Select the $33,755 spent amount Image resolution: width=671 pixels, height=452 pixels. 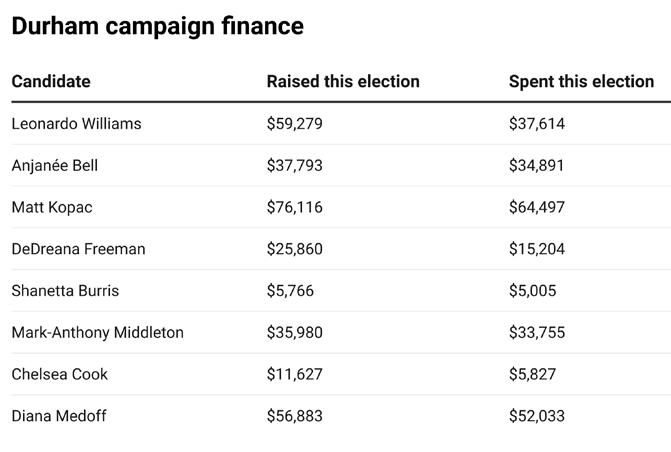tap(537, 333)
